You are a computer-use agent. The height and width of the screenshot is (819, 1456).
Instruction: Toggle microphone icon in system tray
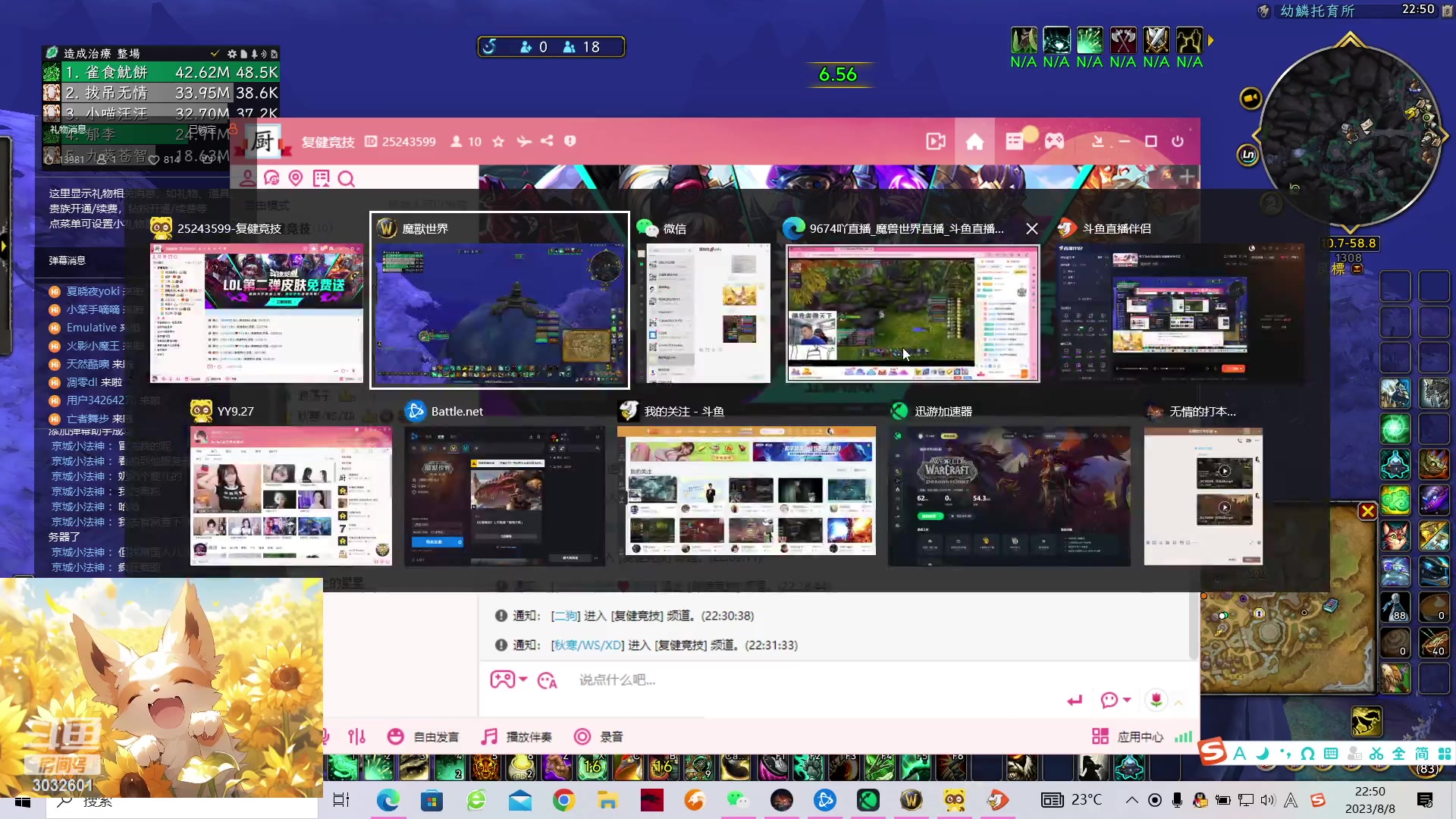(1177, 800)
